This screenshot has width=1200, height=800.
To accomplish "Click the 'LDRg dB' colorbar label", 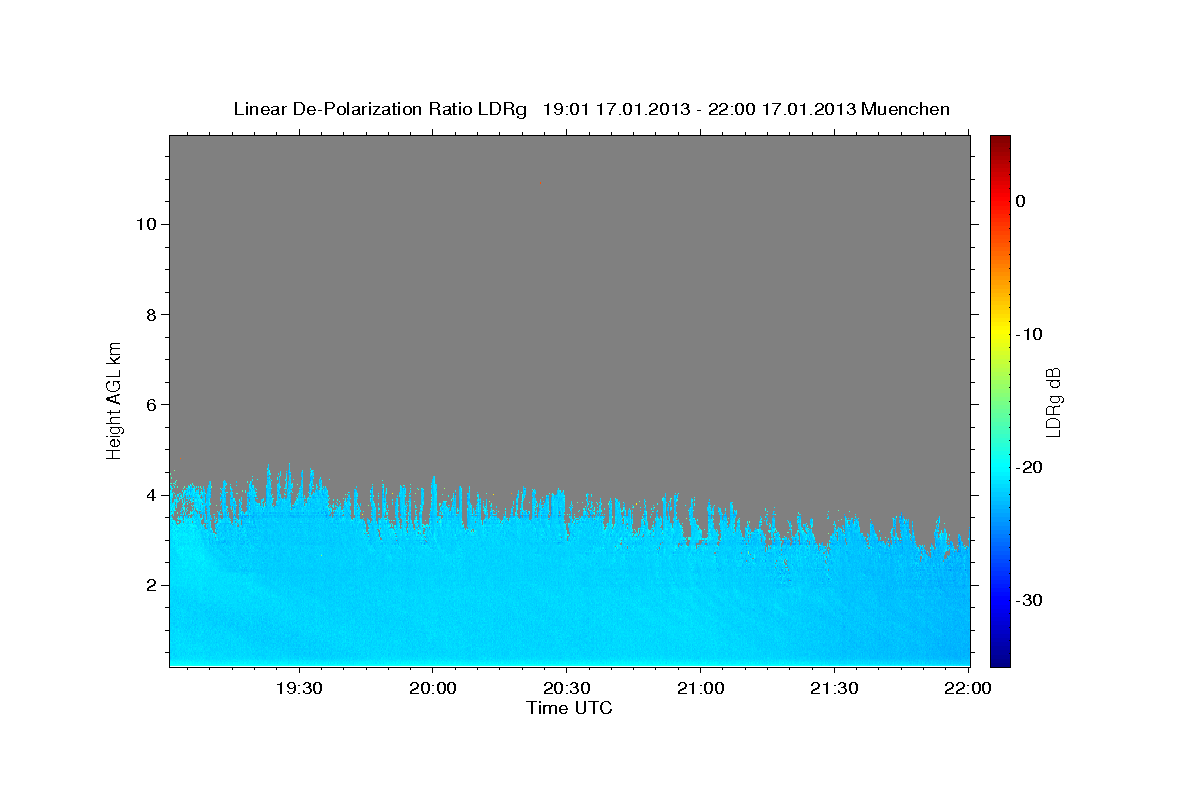I will (x=1053, y=401).
